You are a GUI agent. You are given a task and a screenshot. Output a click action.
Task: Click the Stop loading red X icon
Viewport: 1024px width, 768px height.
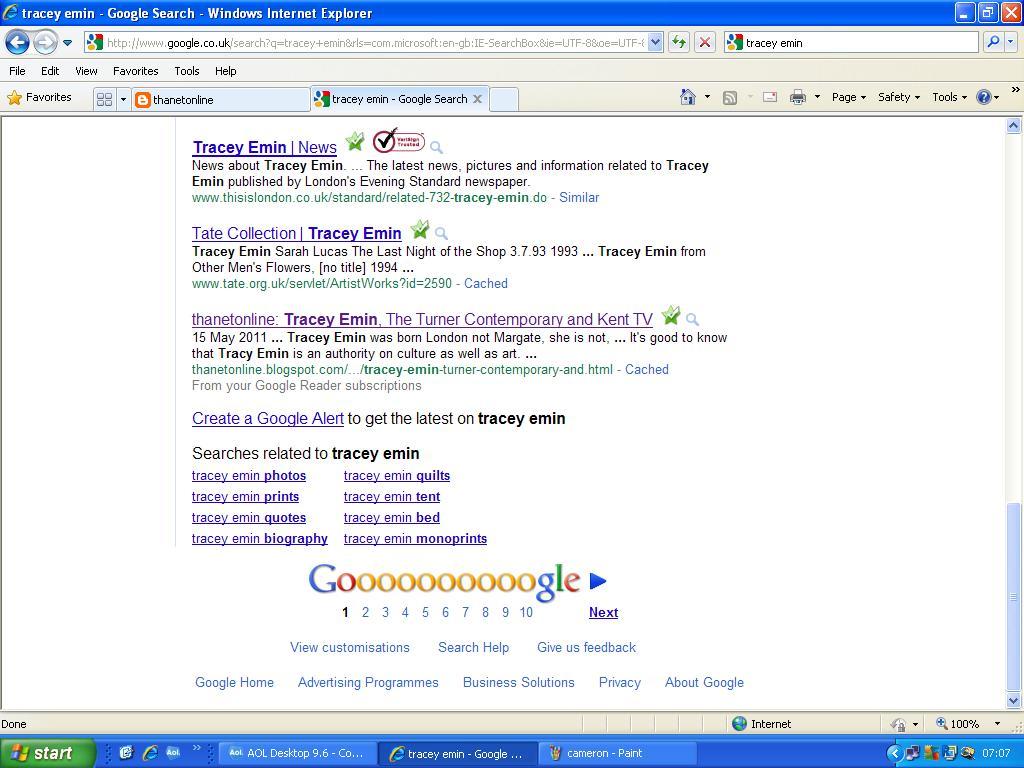[x=705, y=42]
